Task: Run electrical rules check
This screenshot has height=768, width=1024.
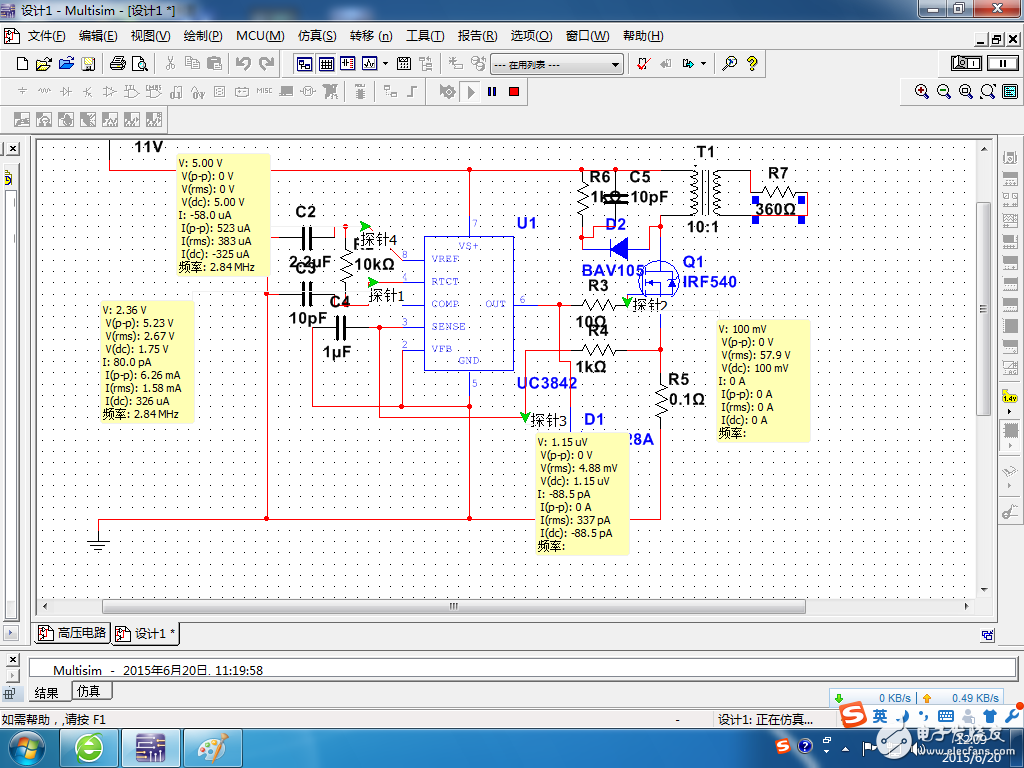Action: 643,63
